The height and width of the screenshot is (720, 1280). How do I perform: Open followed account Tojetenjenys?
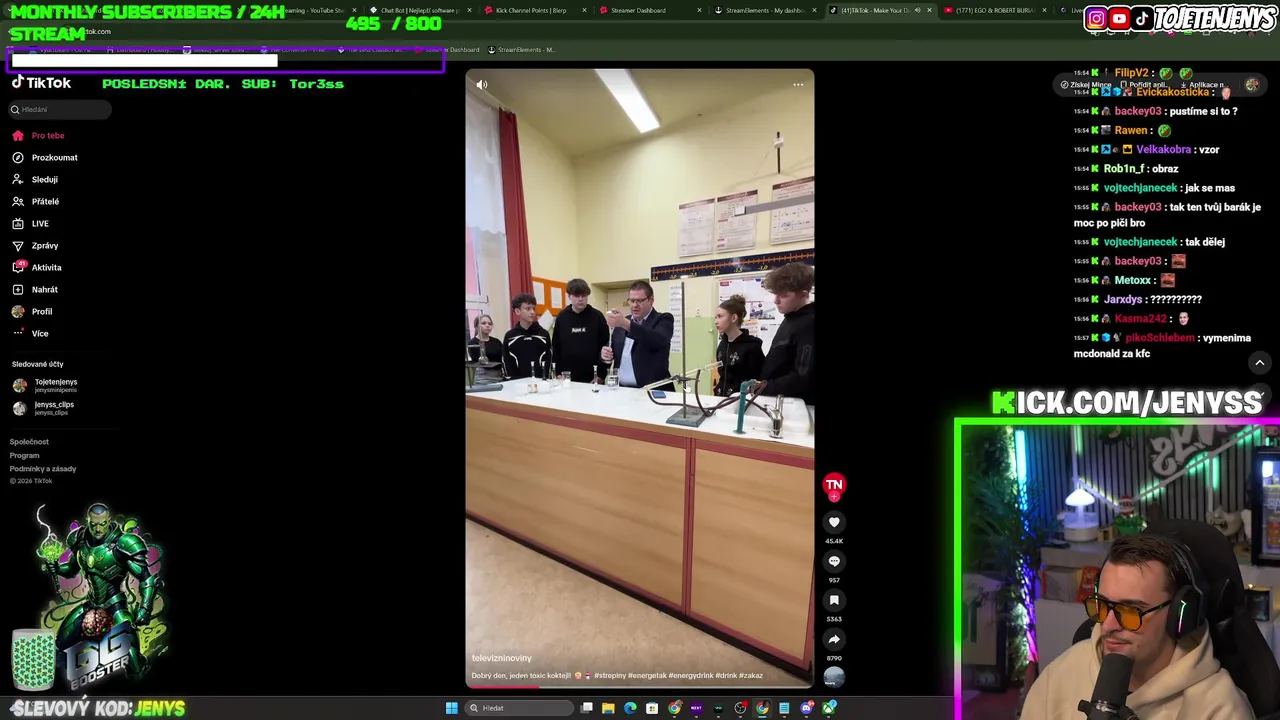click(x=45, y=385)
